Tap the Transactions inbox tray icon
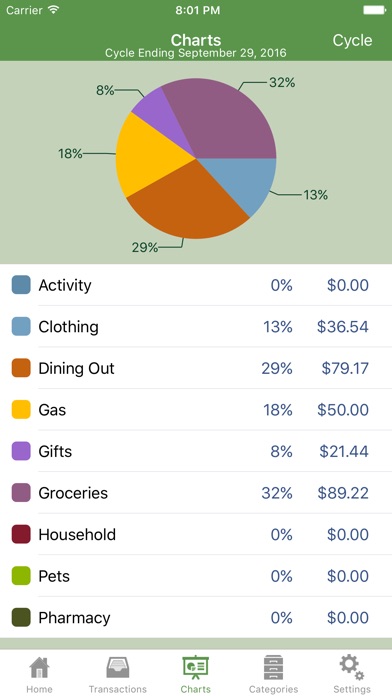 coord(118,667)
